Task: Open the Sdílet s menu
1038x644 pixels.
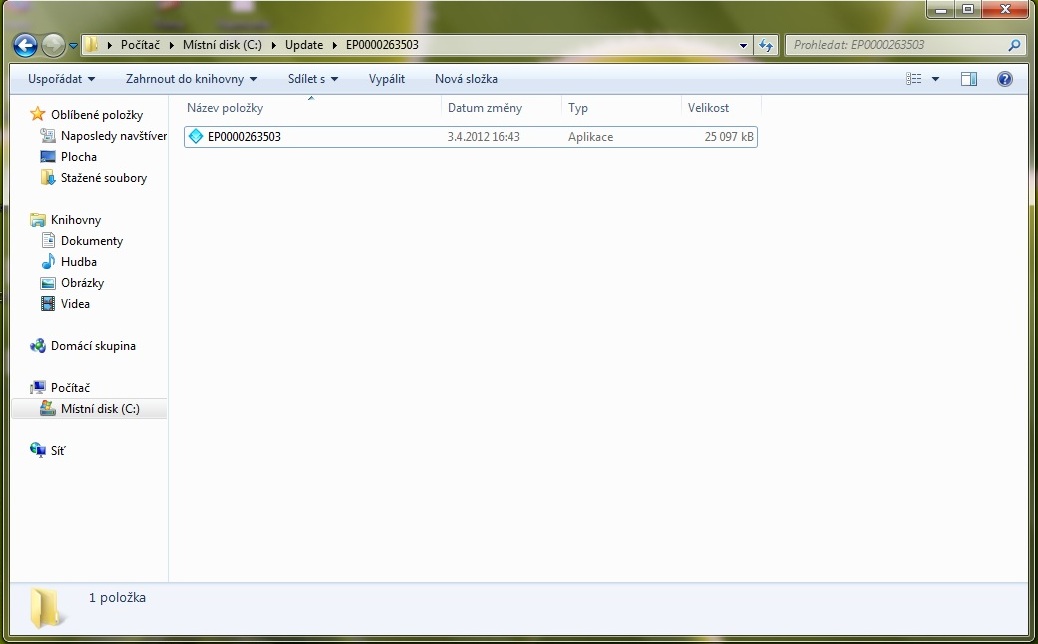Action: click(313, 79)
